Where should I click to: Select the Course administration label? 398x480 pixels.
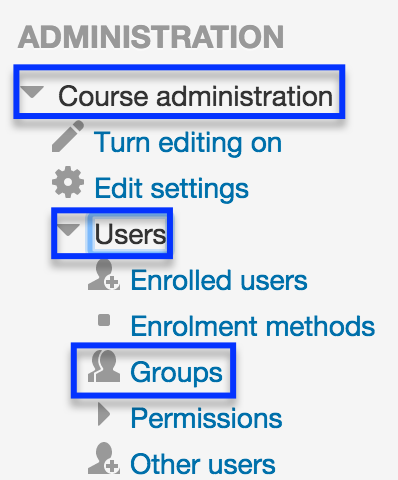196,96
